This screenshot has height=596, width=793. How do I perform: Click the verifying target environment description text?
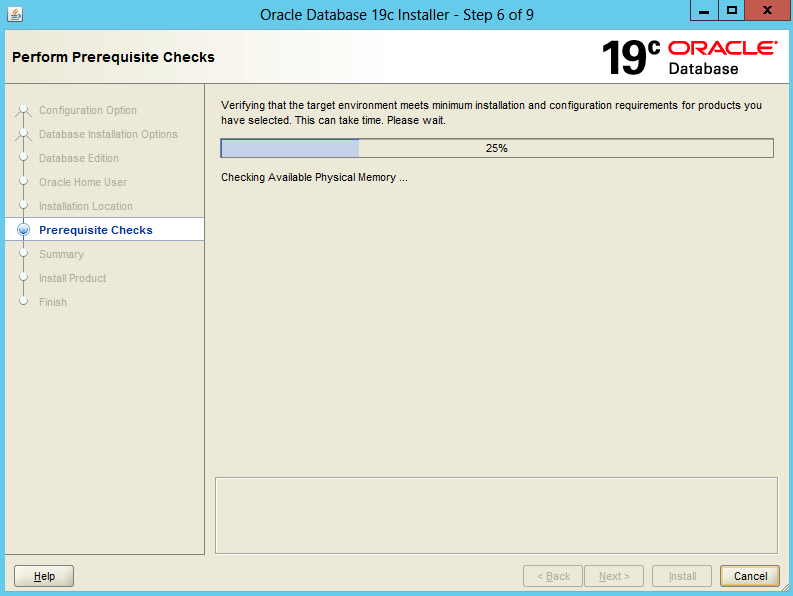[491, 113]
